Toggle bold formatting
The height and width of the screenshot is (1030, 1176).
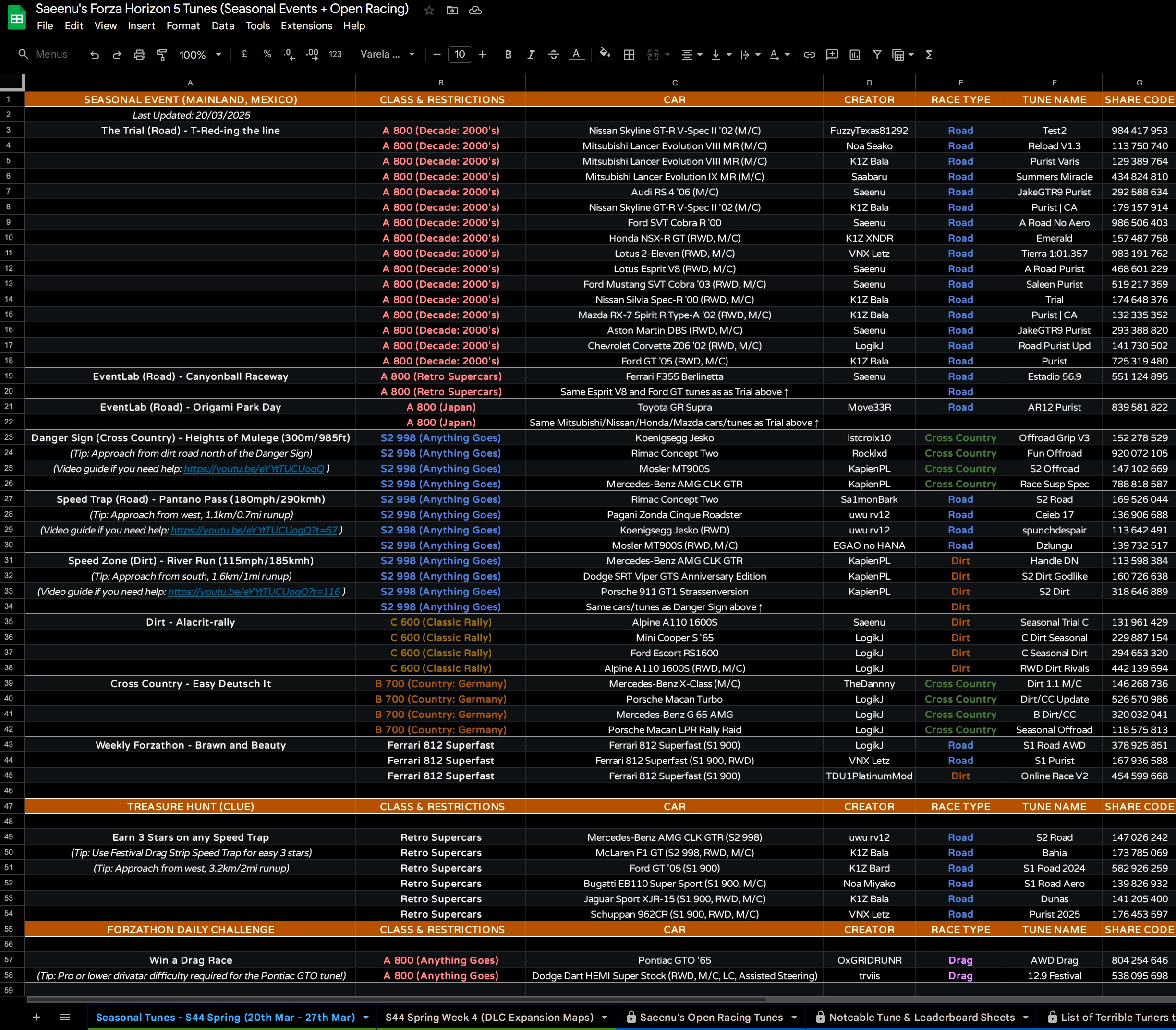pos(508,55)
